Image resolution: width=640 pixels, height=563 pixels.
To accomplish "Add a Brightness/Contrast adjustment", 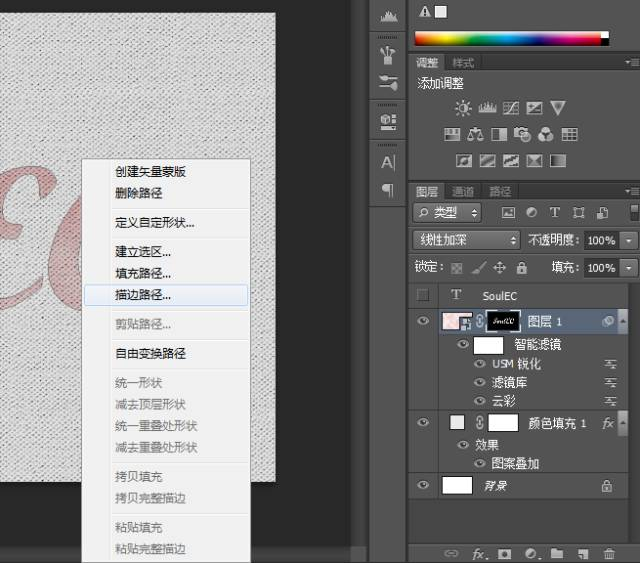I will point(463,108).
